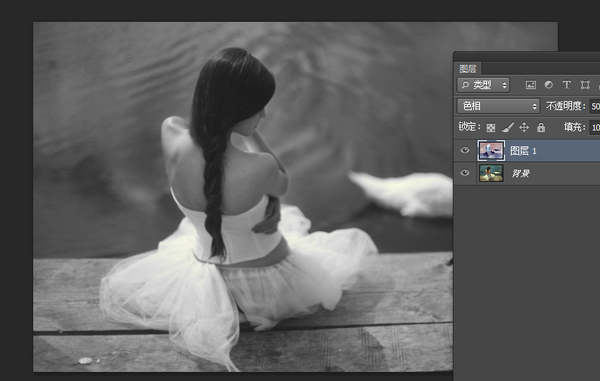
Task: Select the 背景 layer thumbnail
Action: tap(491, 173)
